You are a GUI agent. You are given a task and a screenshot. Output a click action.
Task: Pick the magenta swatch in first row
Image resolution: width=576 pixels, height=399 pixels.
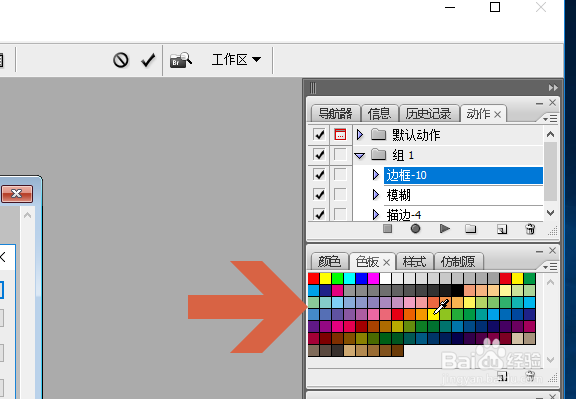click(x=373, y=278)
